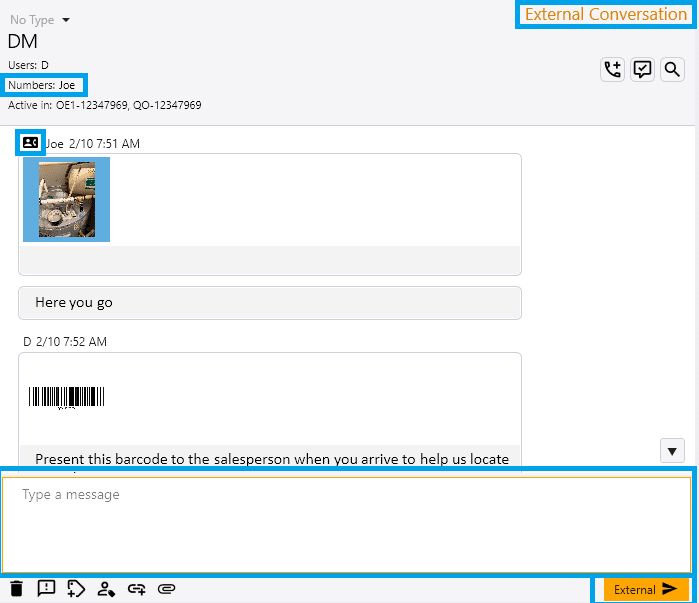The width and height of the screenshot is (699, 603).
Task: Open the conversation search magnifier
Action: tap(673, 69)
